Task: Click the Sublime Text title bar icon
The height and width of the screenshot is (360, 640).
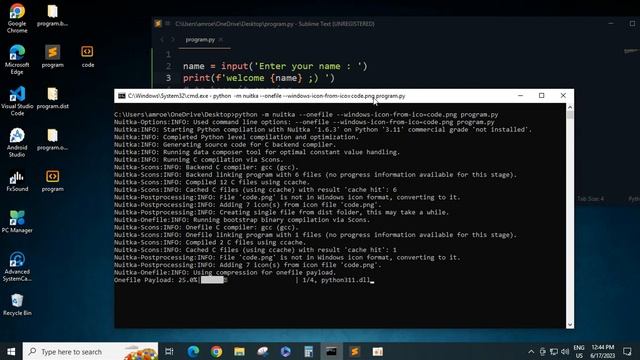Action: pos(158,24)
